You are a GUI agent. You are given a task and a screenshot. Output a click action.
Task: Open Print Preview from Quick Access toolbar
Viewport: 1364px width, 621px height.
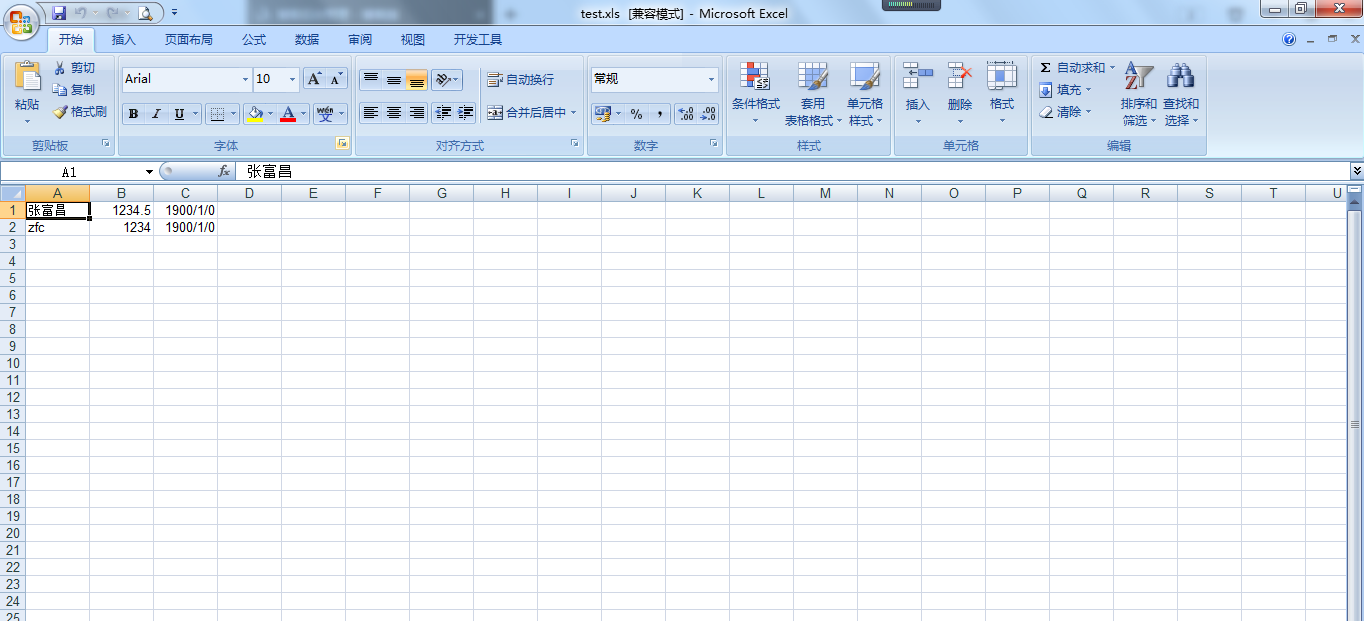[145, 13]
